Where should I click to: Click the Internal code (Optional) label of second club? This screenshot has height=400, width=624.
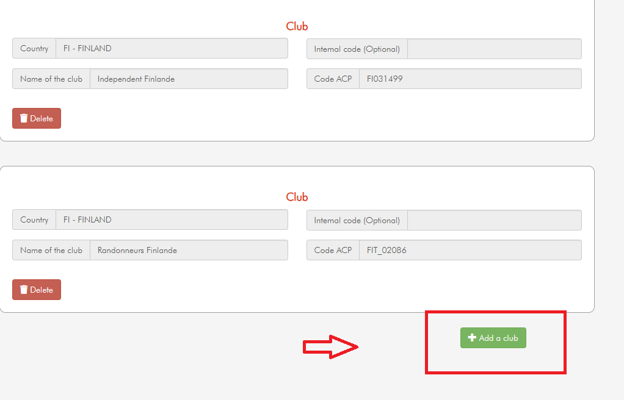357,220
